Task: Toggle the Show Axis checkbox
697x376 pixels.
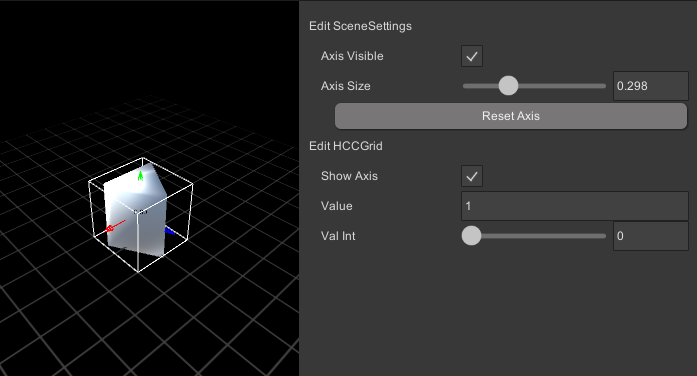Action: pos(472,176)
